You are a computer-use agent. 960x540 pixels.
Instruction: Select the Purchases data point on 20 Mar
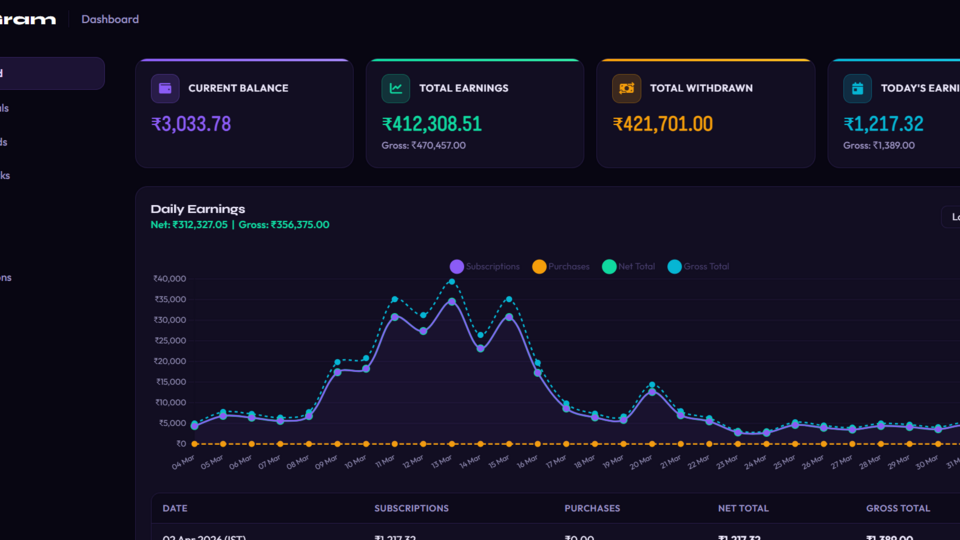coord(652,444)
